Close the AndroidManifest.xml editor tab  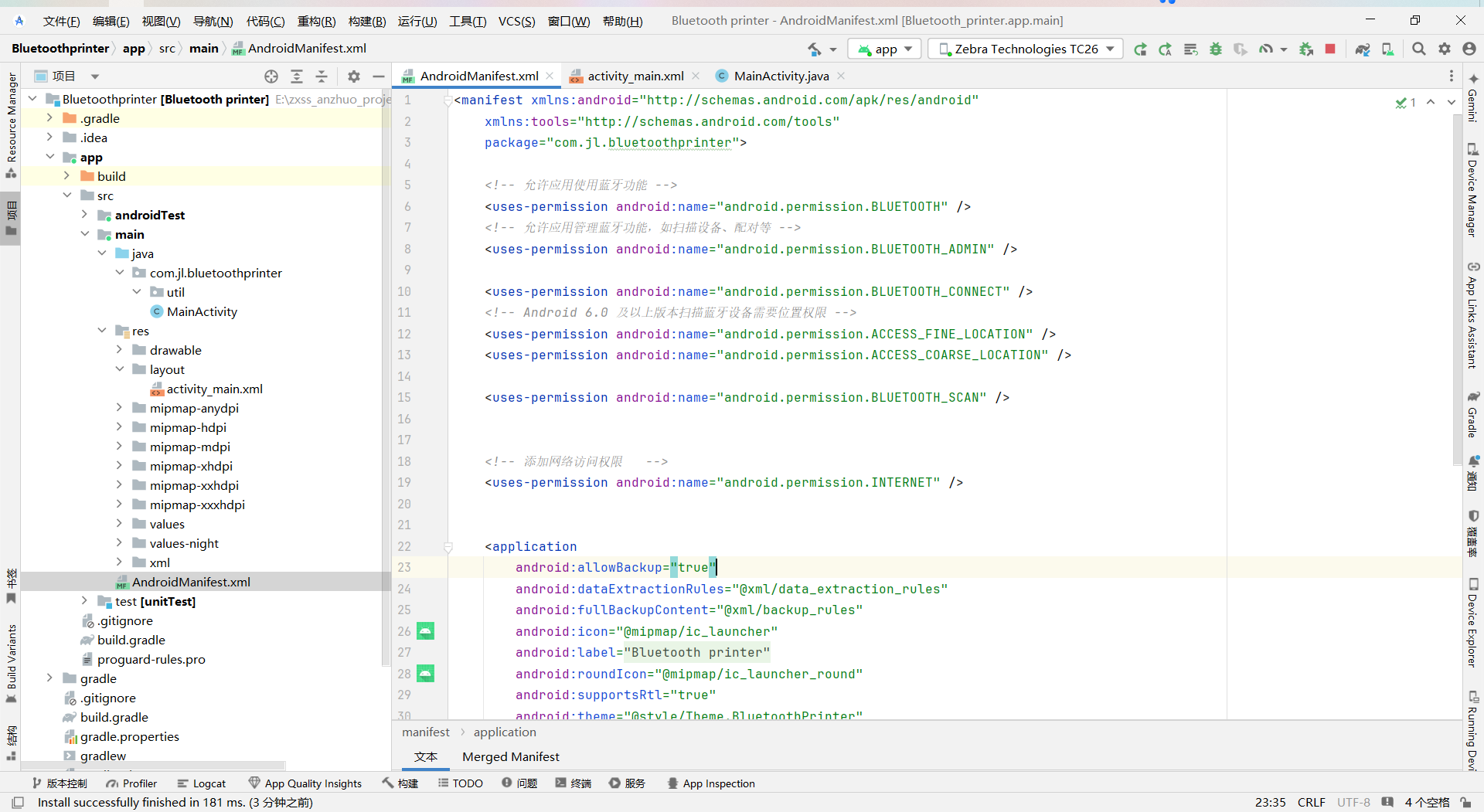pyautogui.click(x=550, y=76)
